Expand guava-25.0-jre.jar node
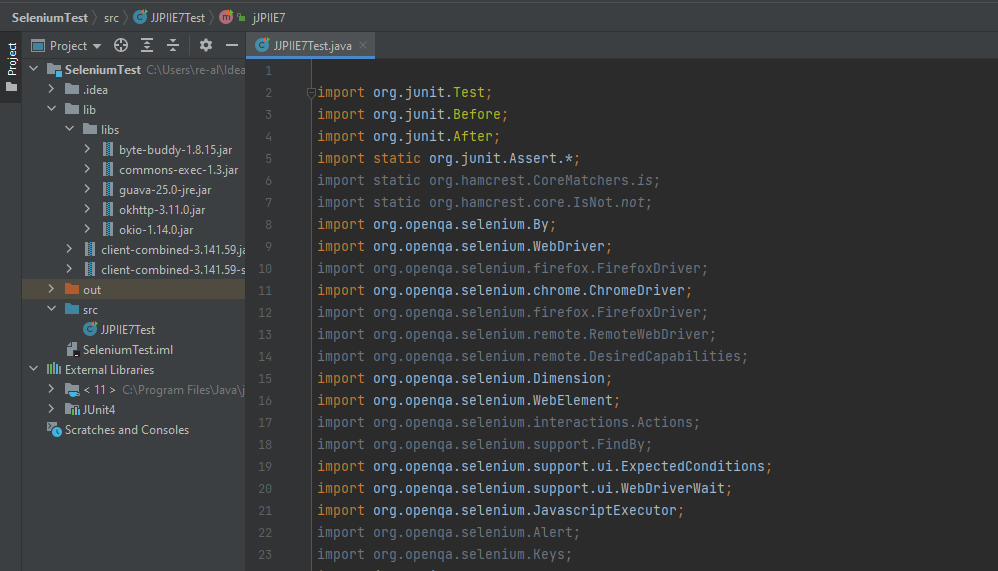998x571 pixels. pos(87,189)
